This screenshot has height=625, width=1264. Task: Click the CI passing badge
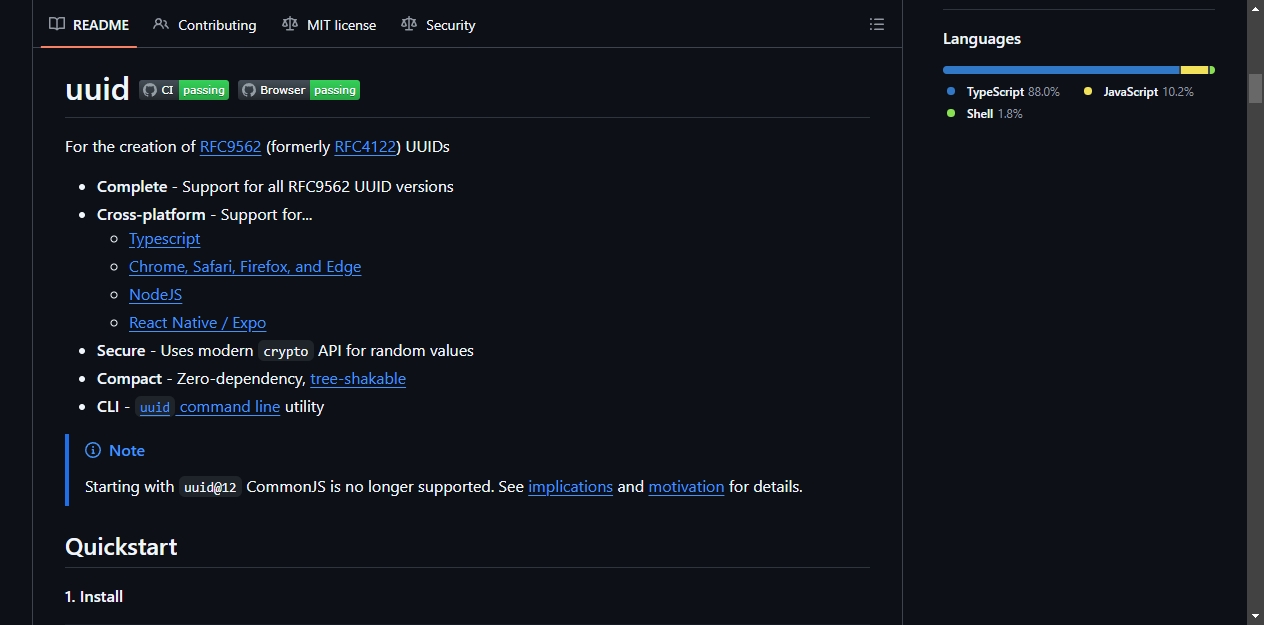pyautogui.click(x=184, y=90)
